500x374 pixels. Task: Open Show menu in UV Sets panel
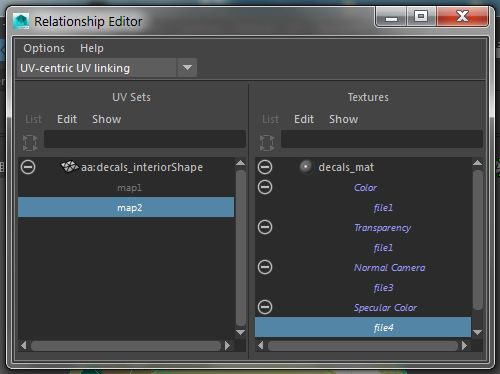(107, 119)
